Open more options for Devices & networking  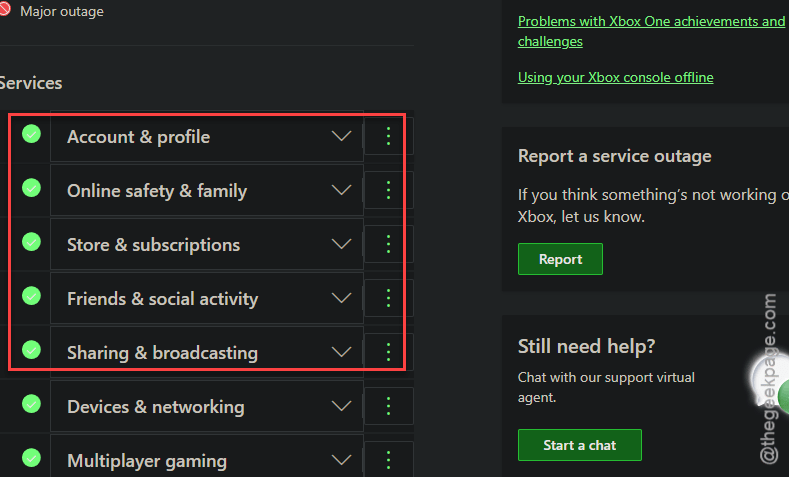[x=388, y=406]
